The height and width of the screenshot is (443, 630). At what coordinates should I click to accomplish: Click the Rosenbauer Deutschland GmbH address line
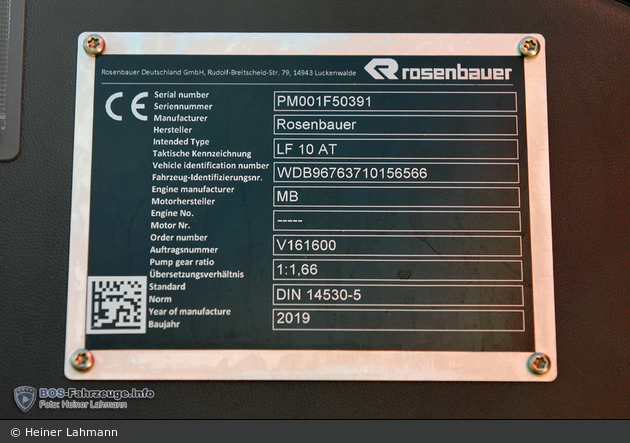tap(229, 73)
